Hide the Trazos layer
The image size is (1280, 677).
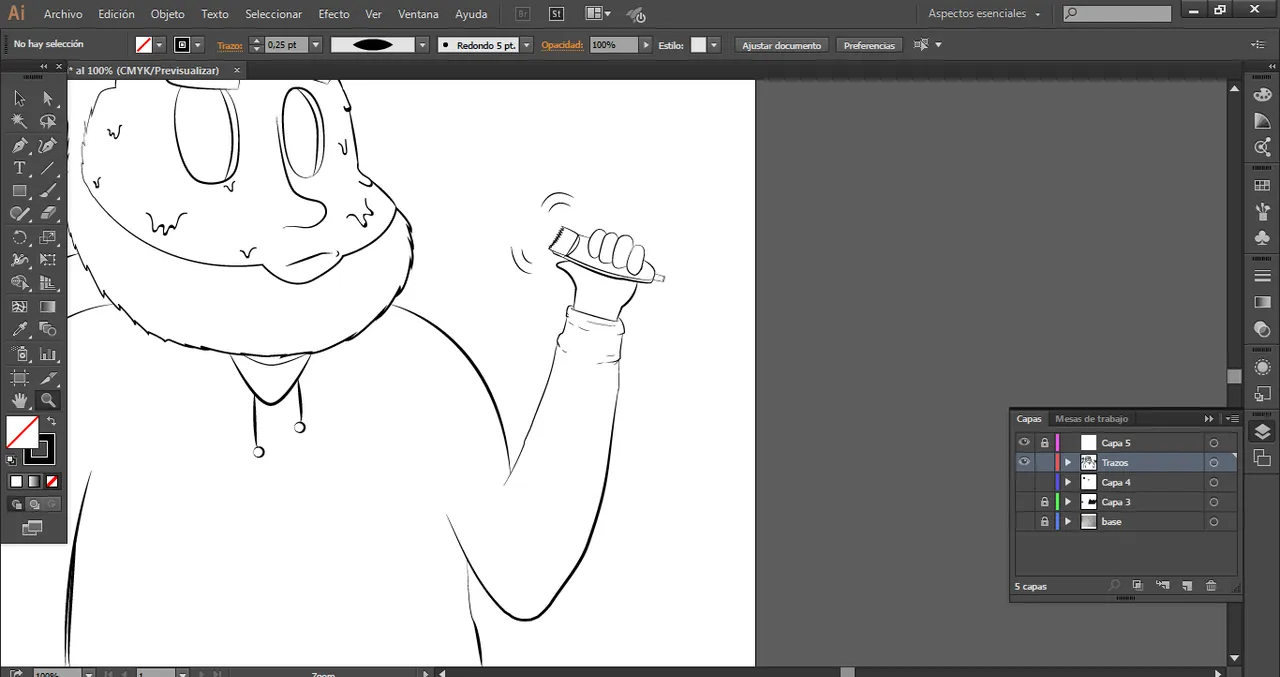point(1024,462)
